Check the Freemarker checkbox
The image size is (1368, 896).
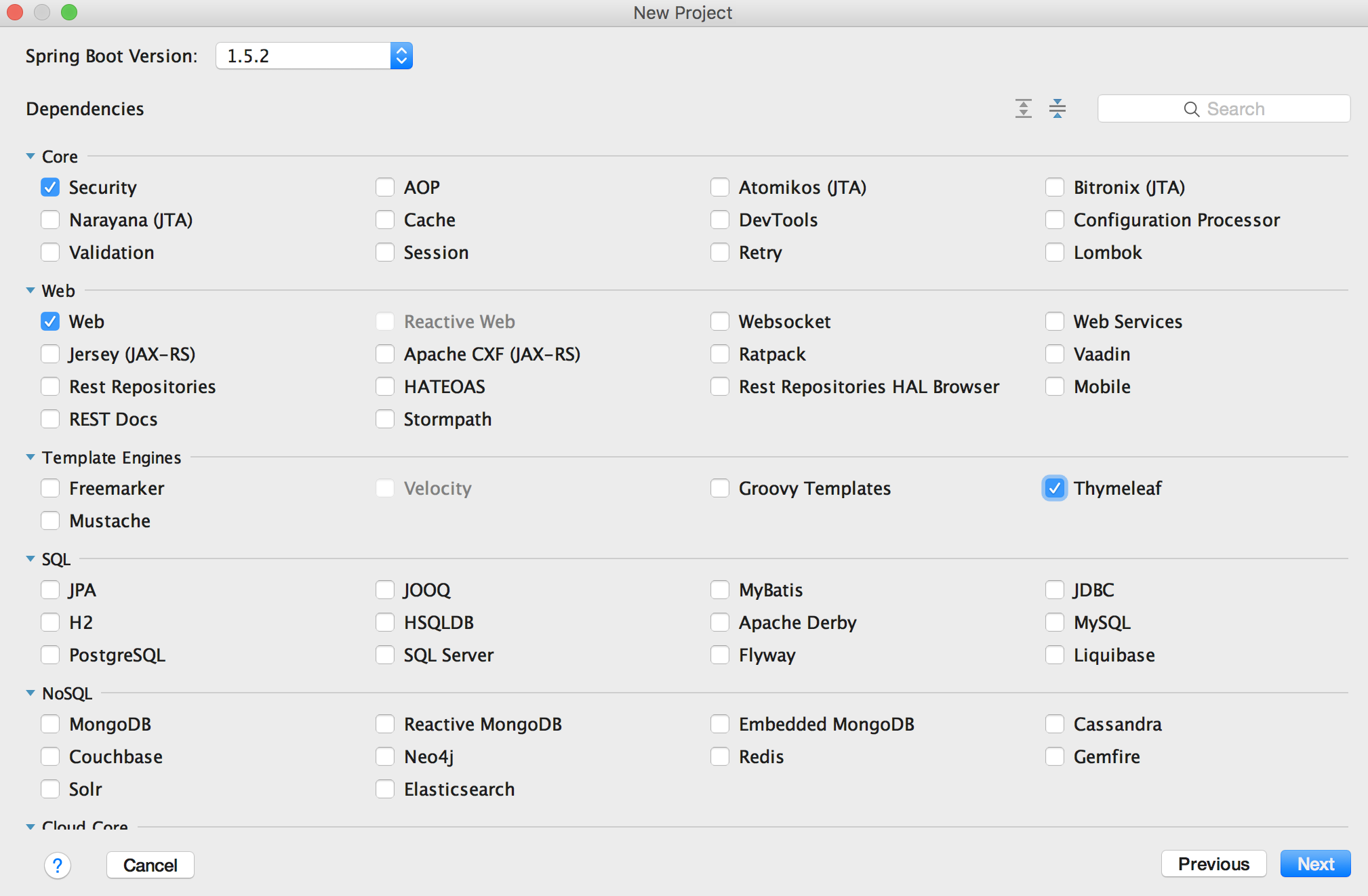[x=50, y=488]
